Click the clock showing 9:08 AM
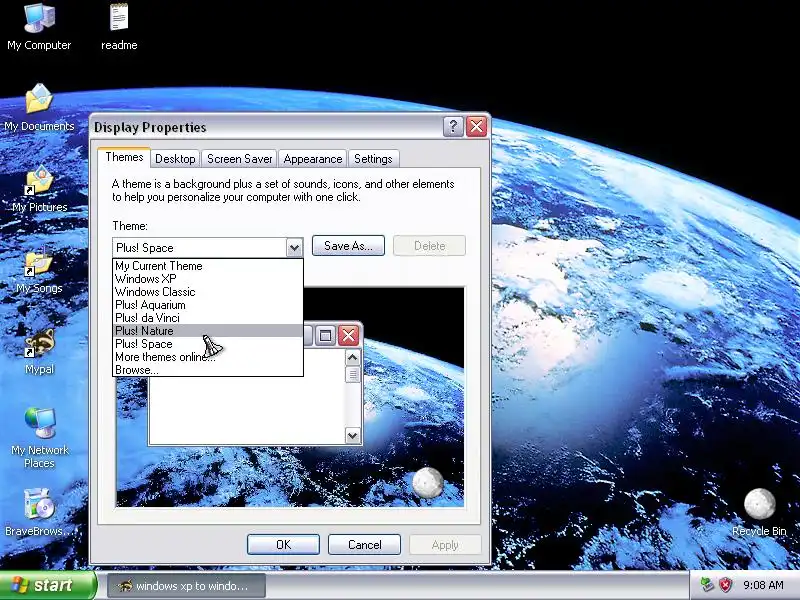 [x=763, y=585]
